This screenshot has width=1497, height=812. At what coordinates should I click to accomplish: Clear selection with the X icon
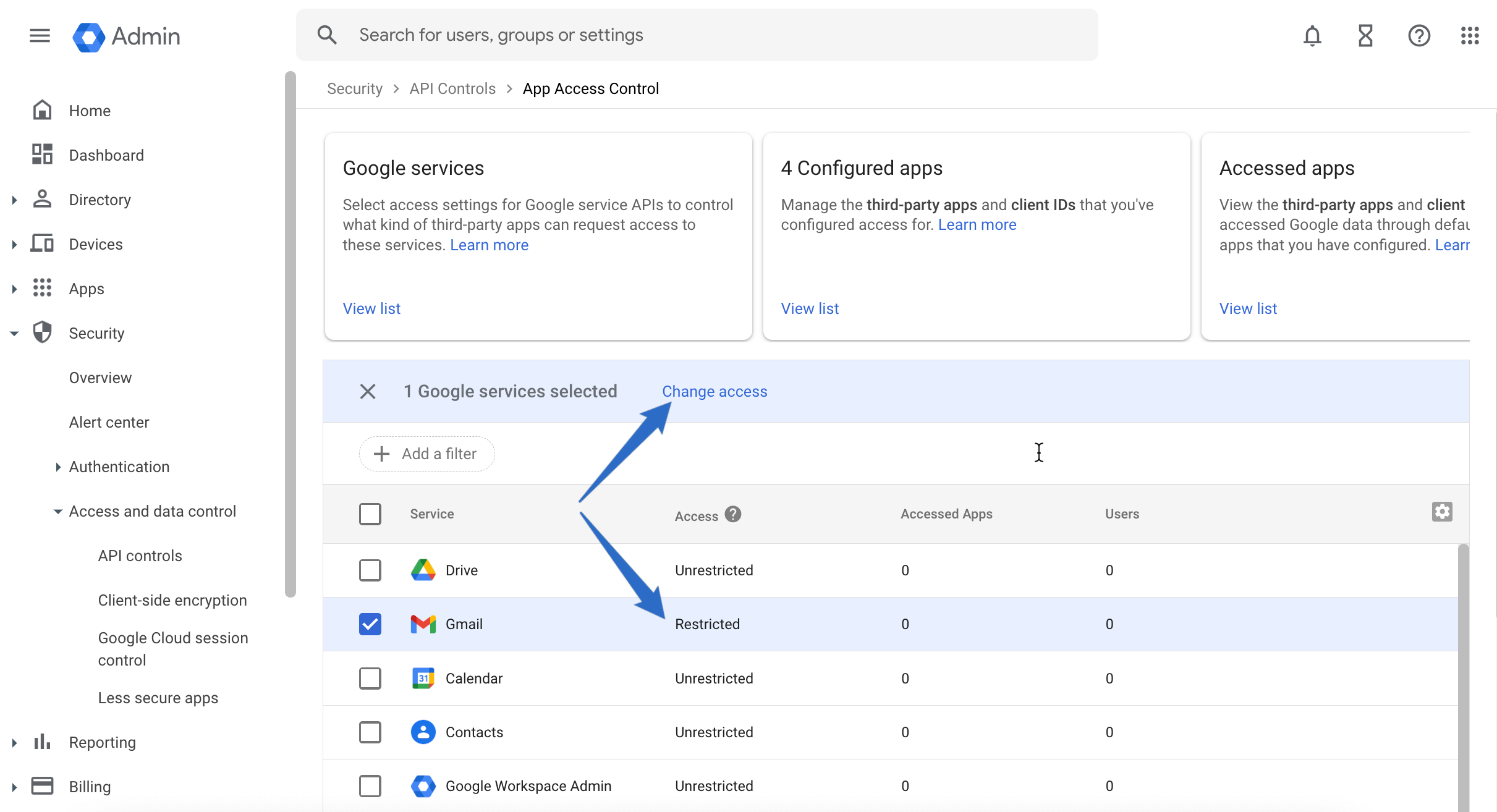point(368,391)
